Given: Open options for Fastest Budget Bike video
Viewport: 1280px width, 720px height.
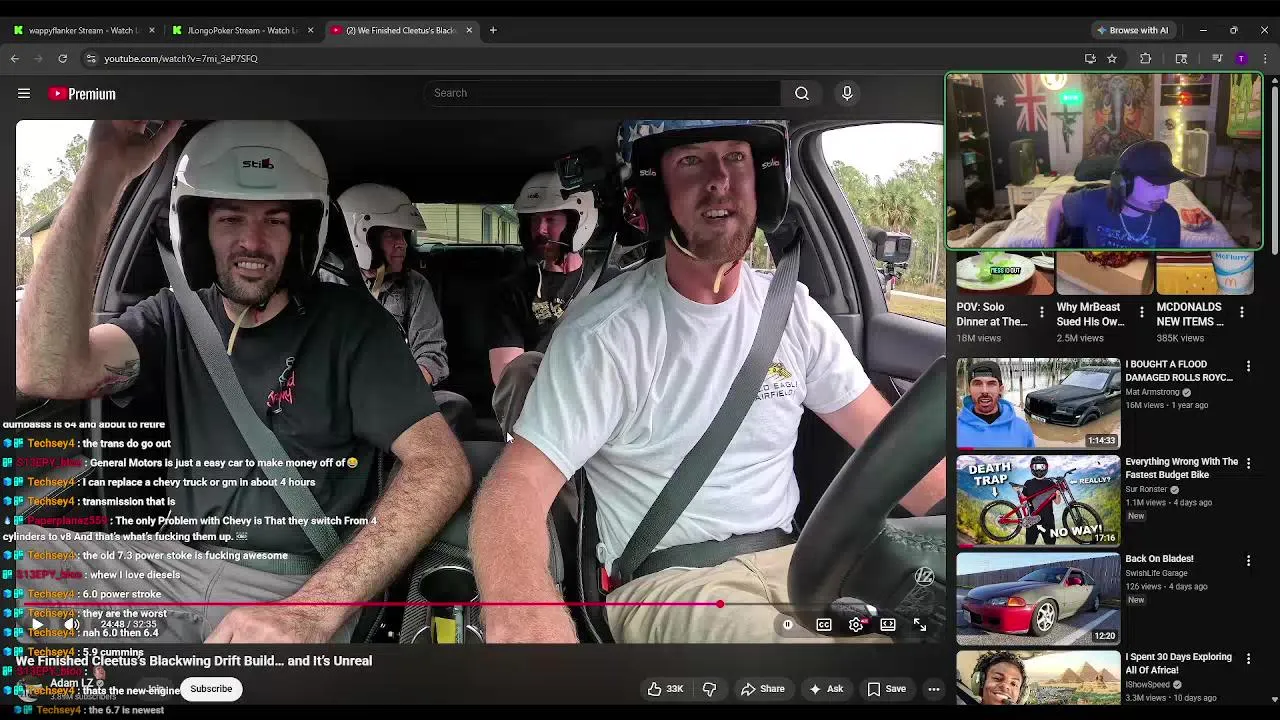Looking at the screenshot, I should (1248, 463).
